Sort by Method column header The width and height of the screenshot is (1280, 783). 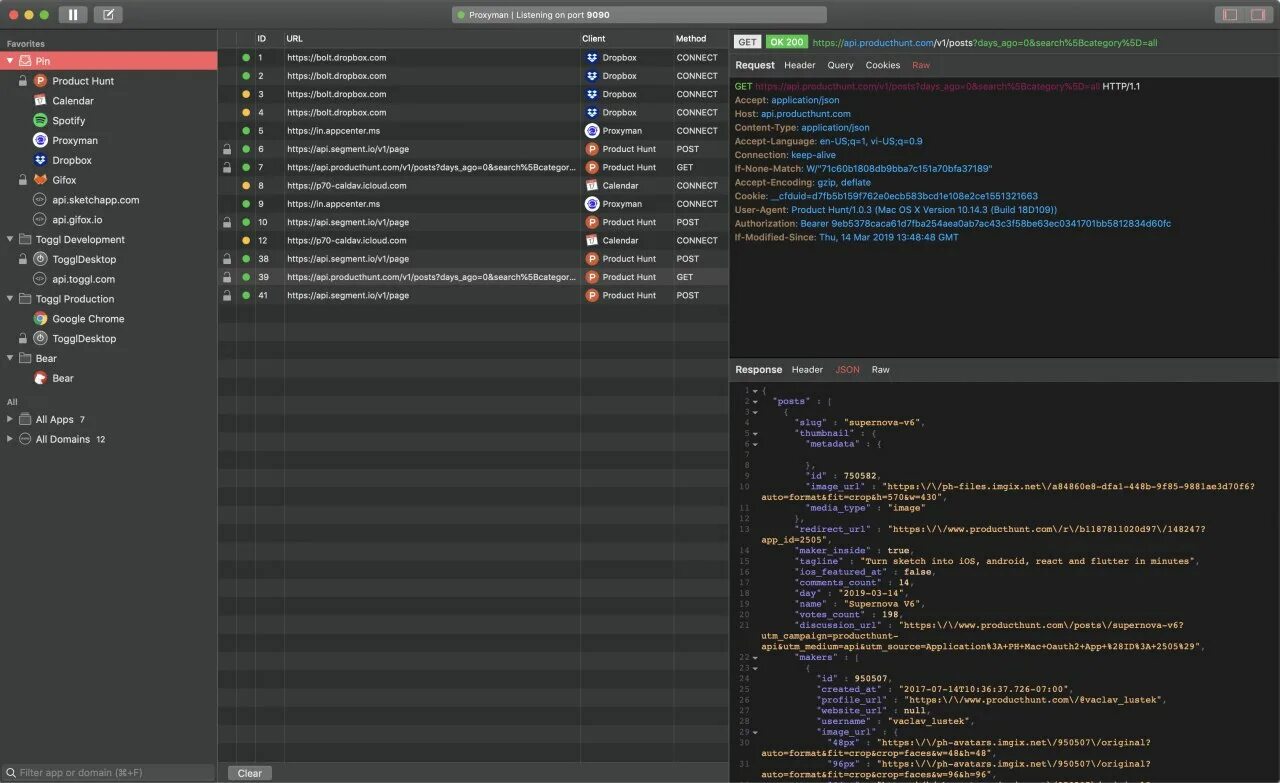tap(701, 39)
